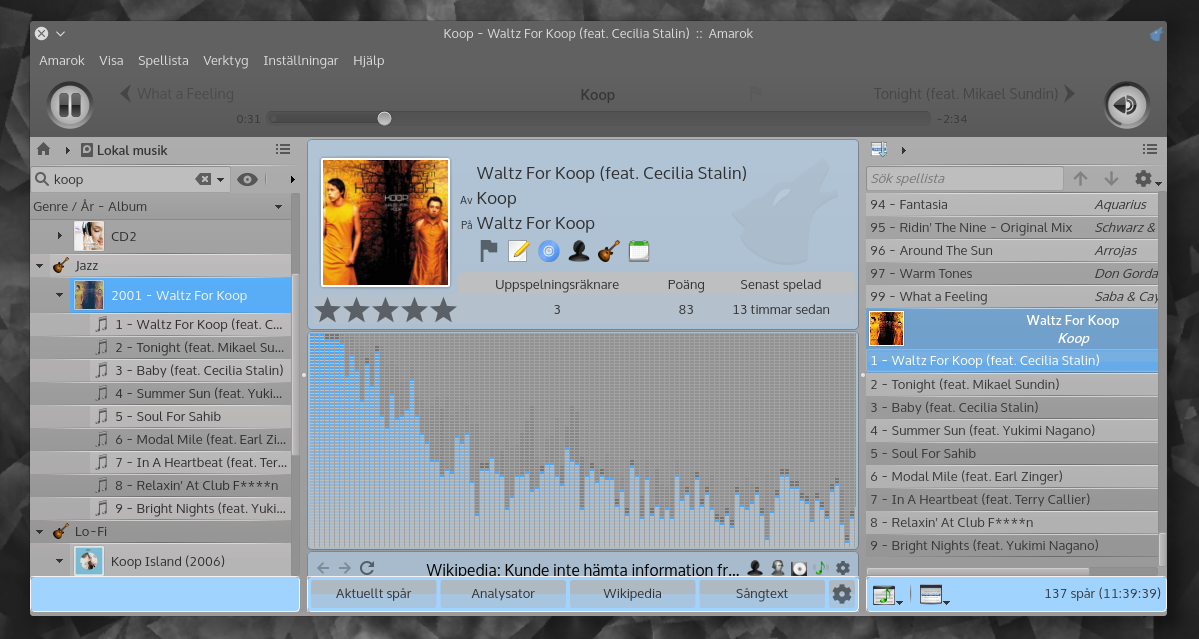This screenshot has height=639, width=1199.
Task: Click the flag bookmark icon
Action: pos(488,251)
